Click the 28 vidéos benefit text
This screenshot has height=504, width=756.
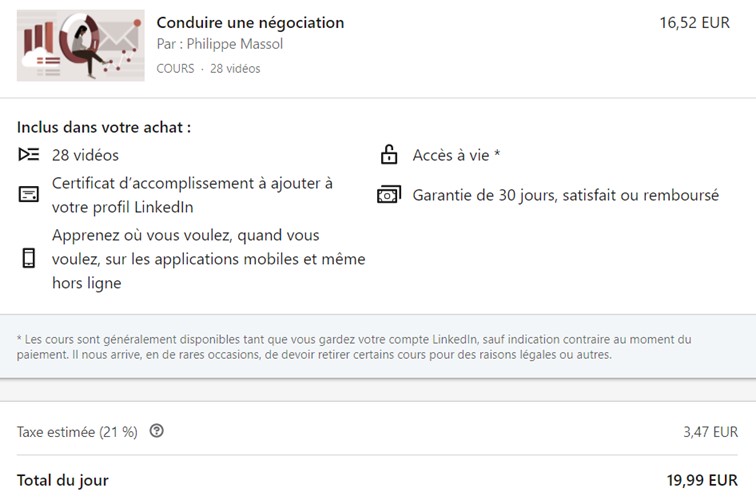[x=85, y=155]
